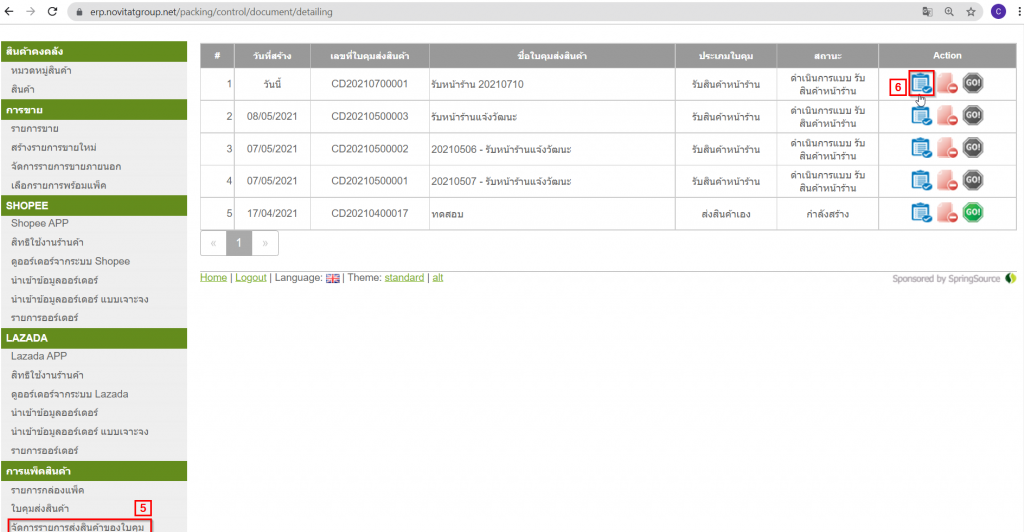
Task: Click red remove icon in row 5
Action: click(x=947, y=212)
